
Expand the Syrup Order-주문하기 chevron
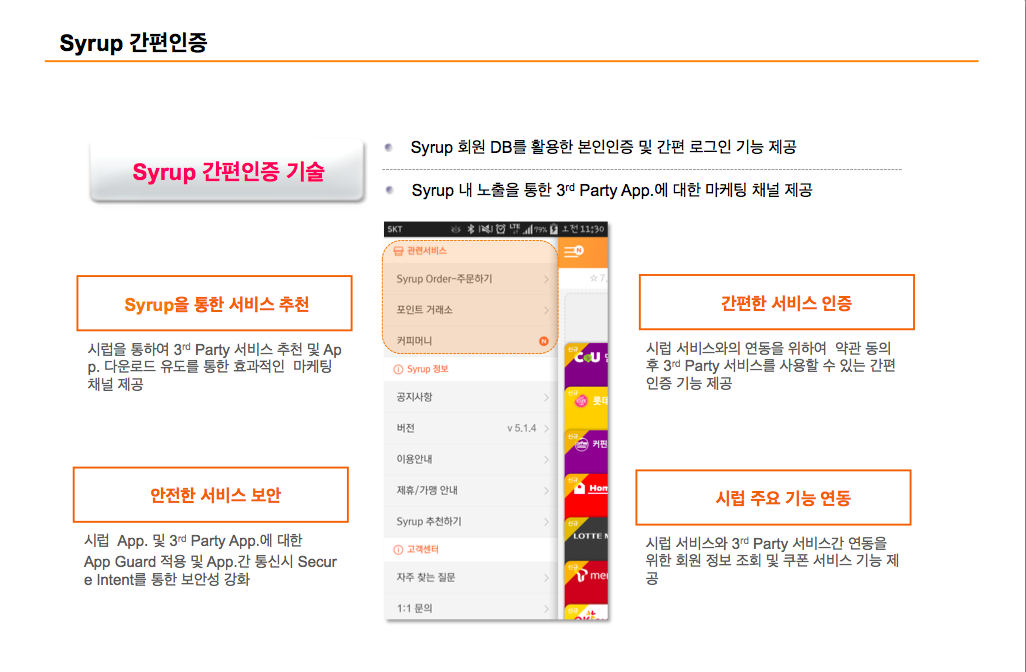(546, 279)
